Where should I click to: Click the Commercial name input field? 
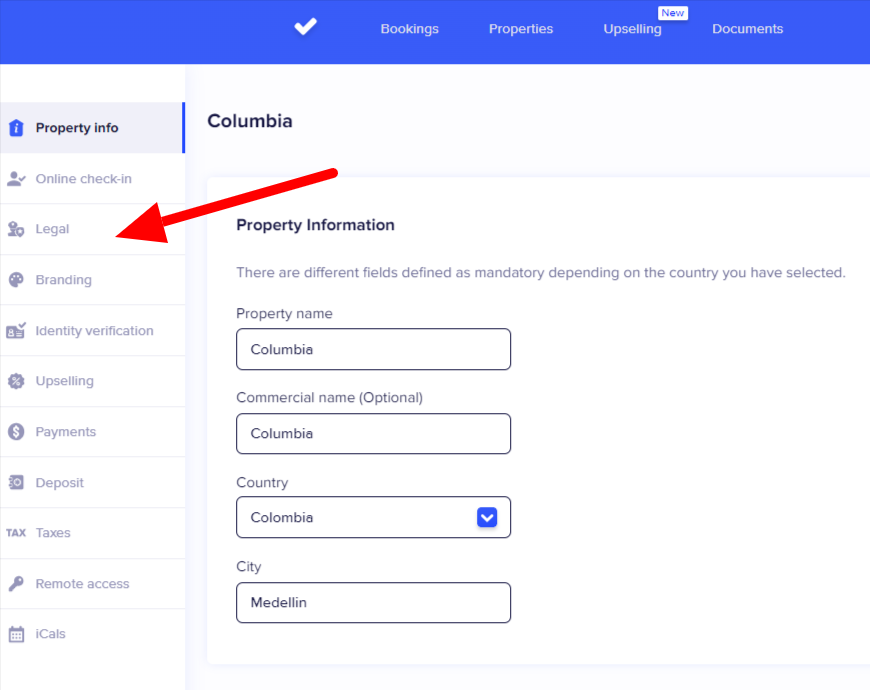tap(373, 434)
